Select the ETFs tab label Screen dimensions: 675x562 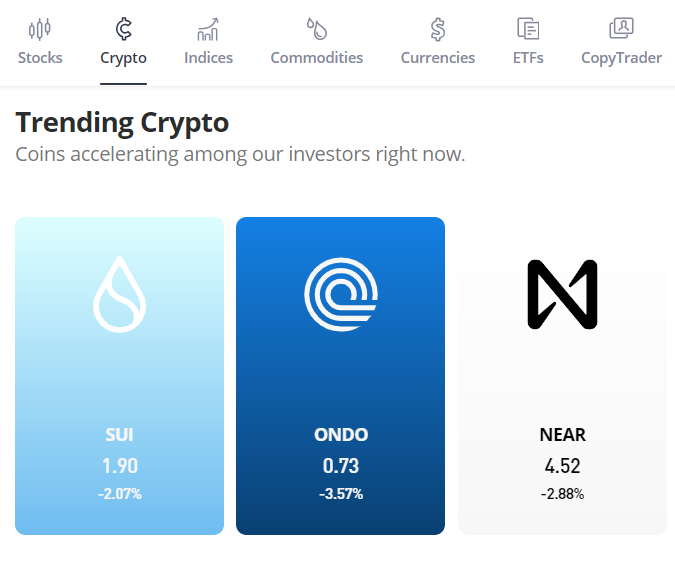(528, 58)
